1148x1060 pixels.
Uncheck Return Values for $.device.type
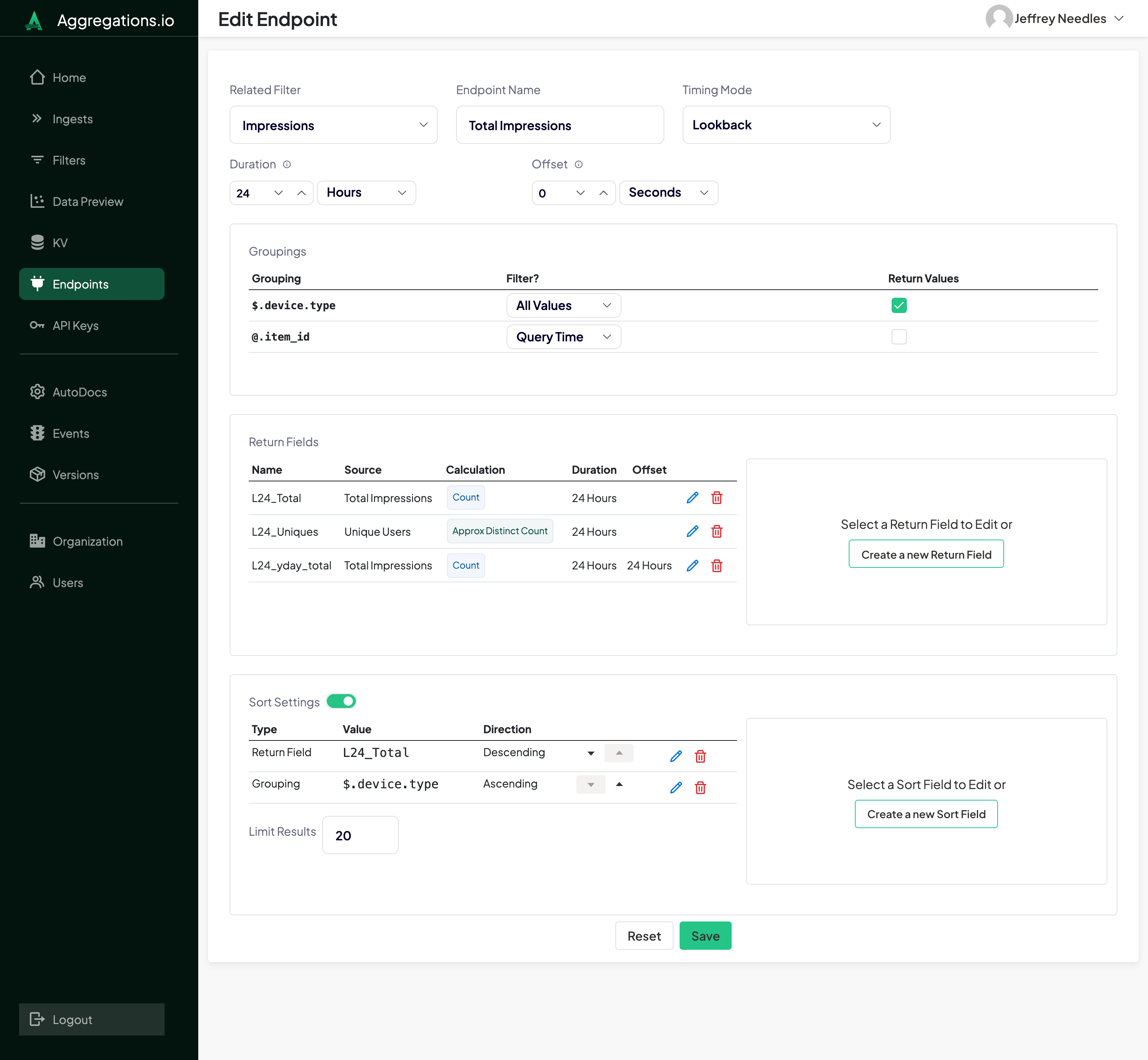pyautogui.click(x=899, y=305)
